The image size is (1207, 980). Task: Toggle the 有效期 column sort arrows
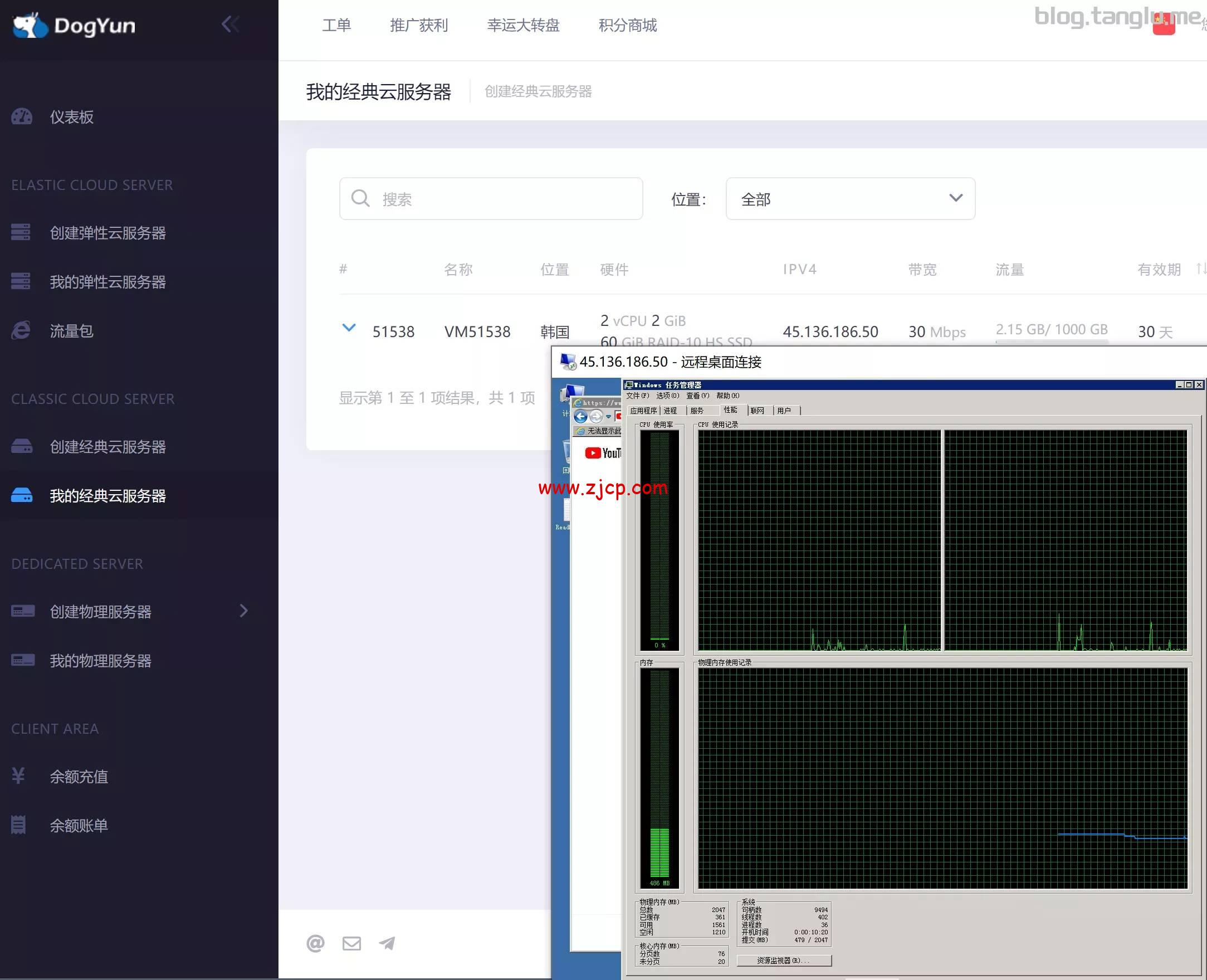coord(1200,269)
